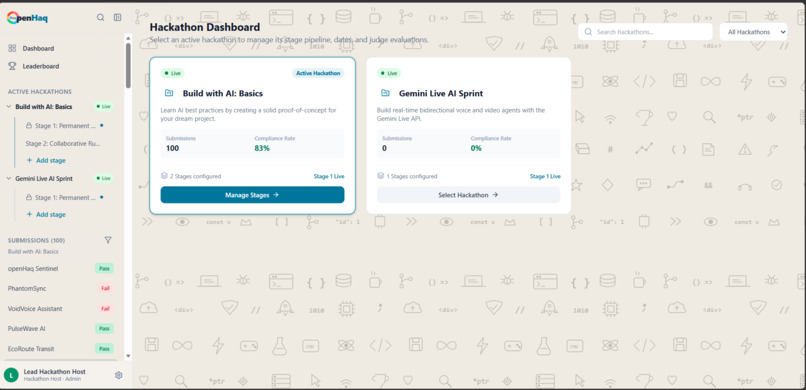Click SUBMISSIONS (100) header
The image size is (806, 390).
36,240
